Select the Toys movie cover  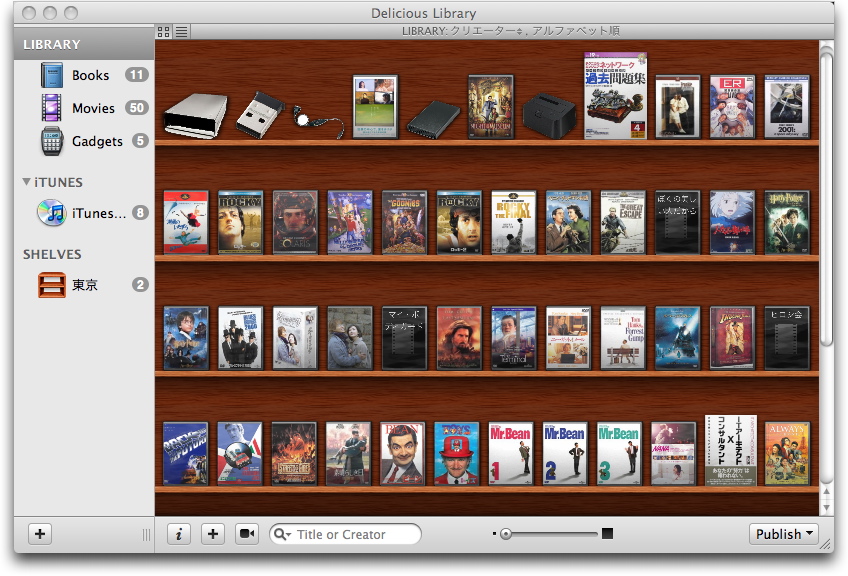point(457,454)
